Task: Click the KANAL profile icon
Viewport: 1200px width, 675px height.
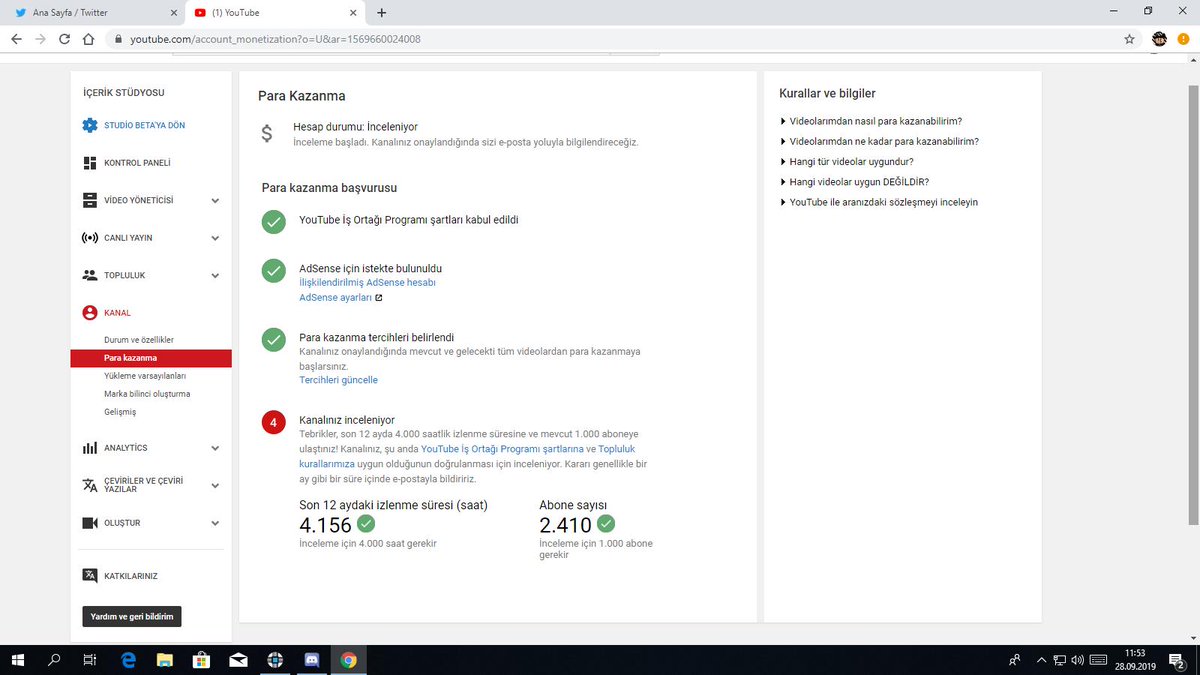Action: [x=90, y=313]
